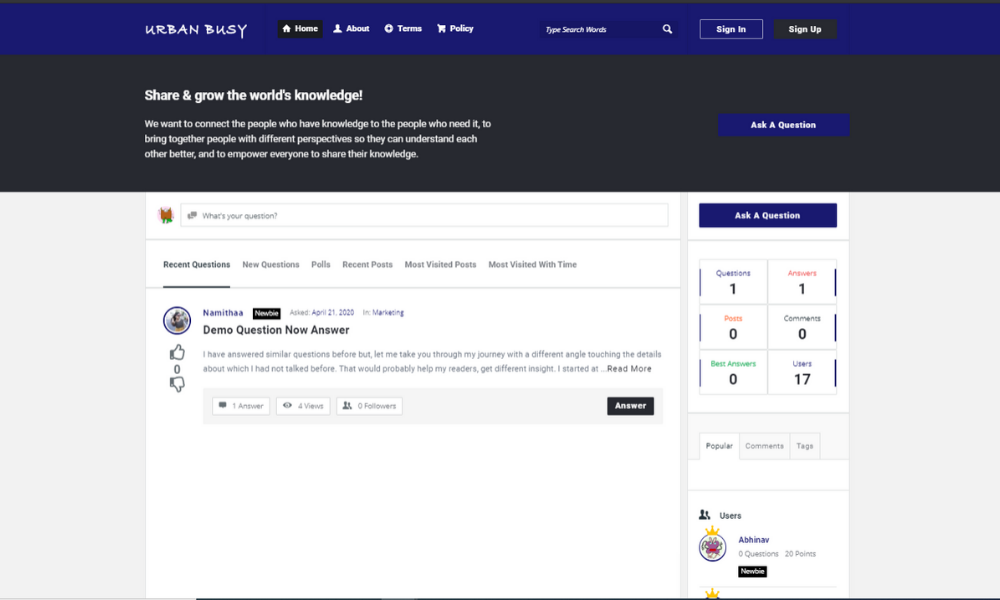This screenshot has height=600, width=1000.
Task: Open the 1 Answer count button
Action: (241, 406)
